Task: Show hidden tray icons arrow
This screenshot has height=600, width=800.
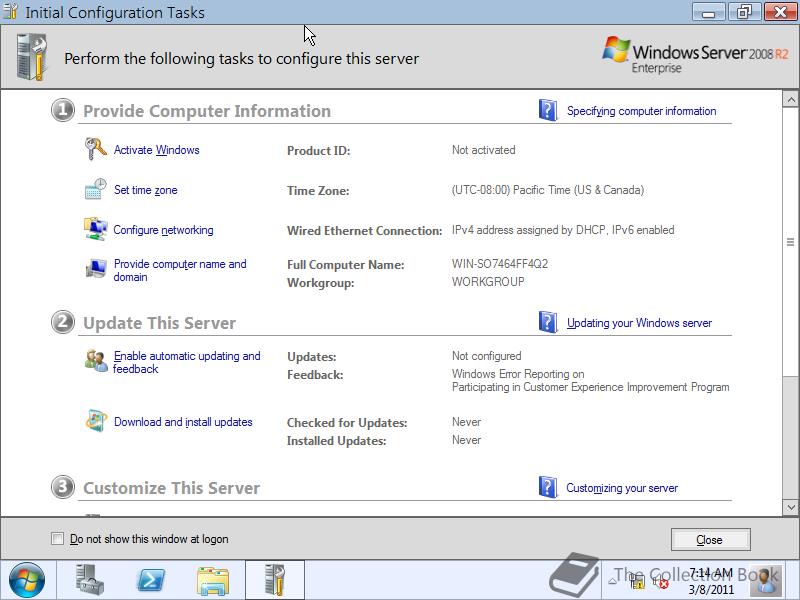Action: pos(613,581)
